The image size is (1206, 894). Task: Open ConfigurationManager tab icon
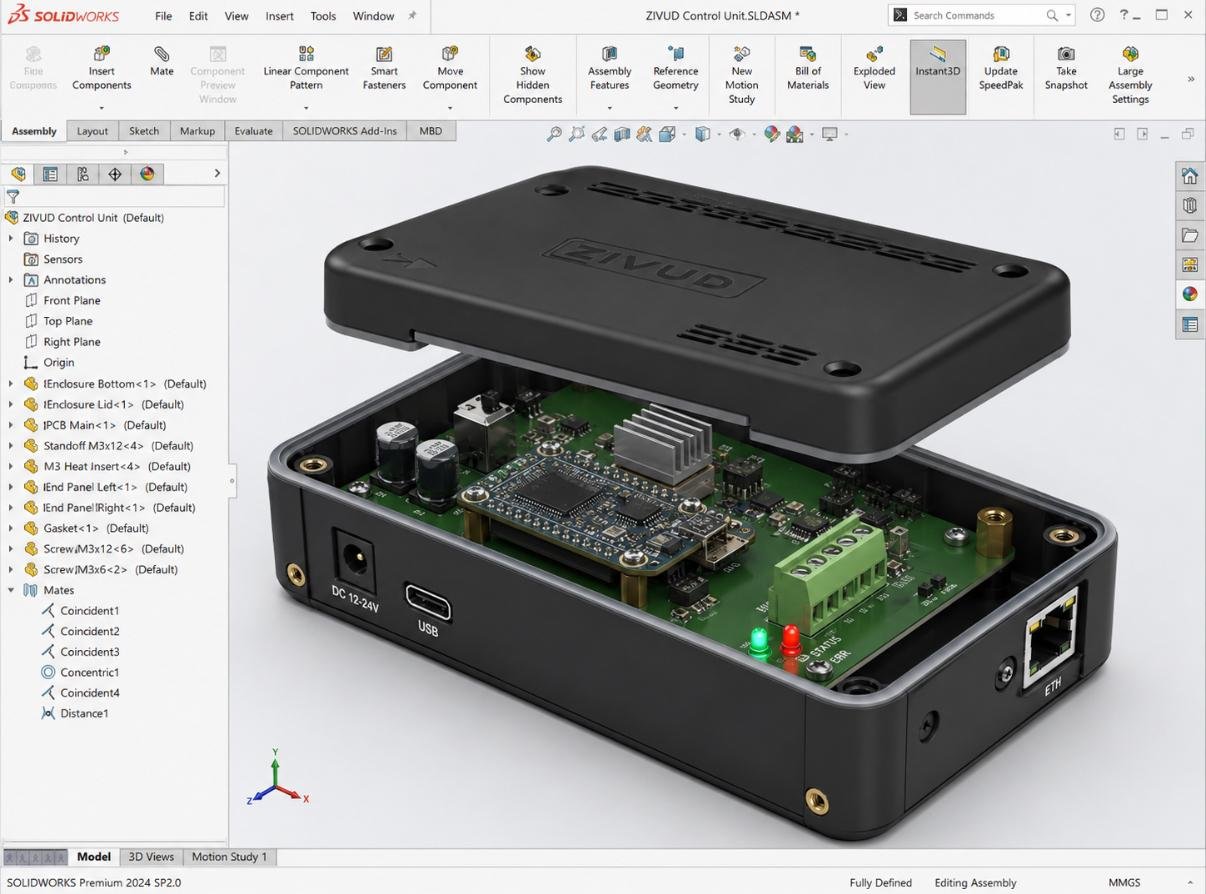83,174
